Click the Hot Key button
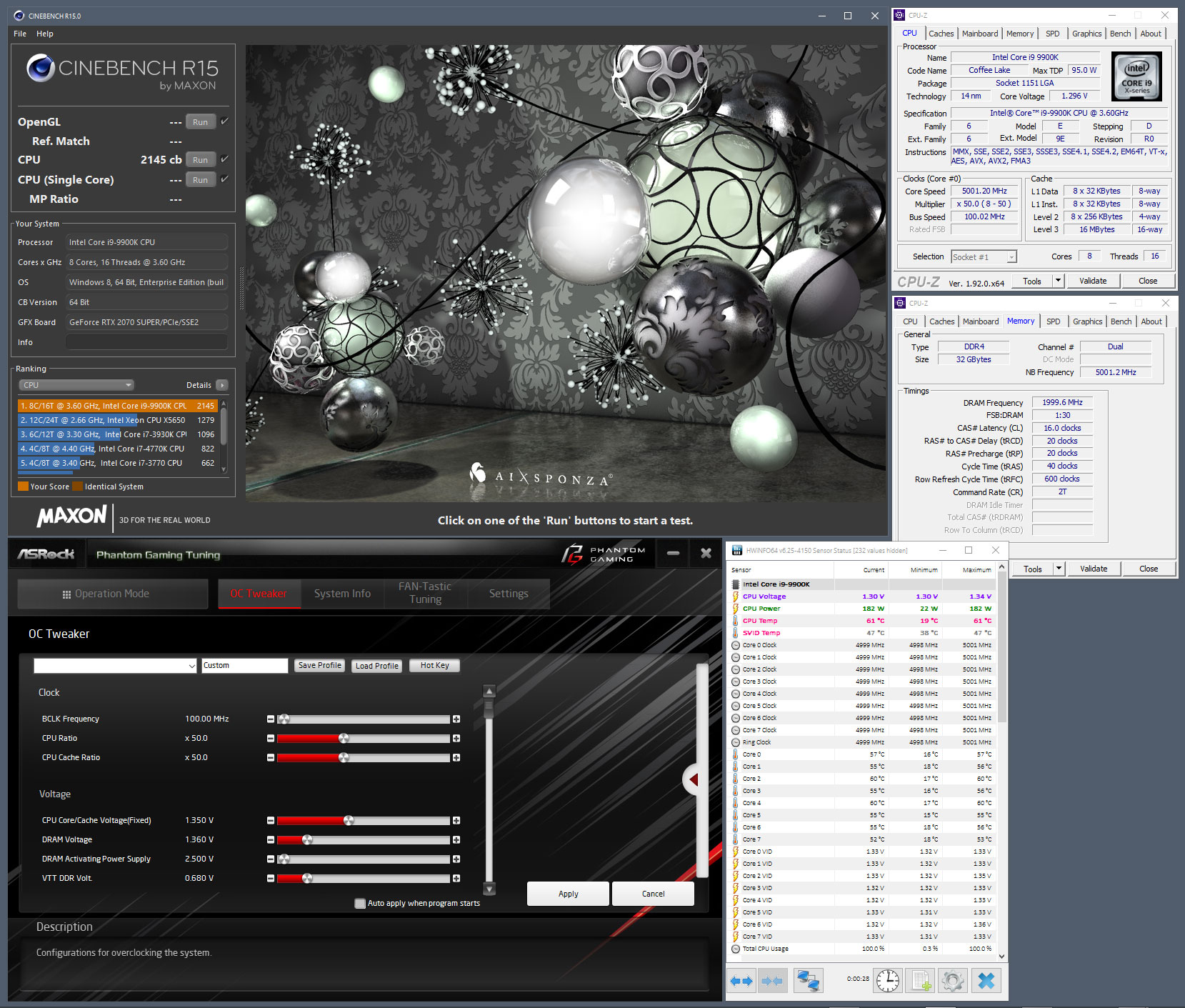Screen dimensions: 1185x1008 434,666
